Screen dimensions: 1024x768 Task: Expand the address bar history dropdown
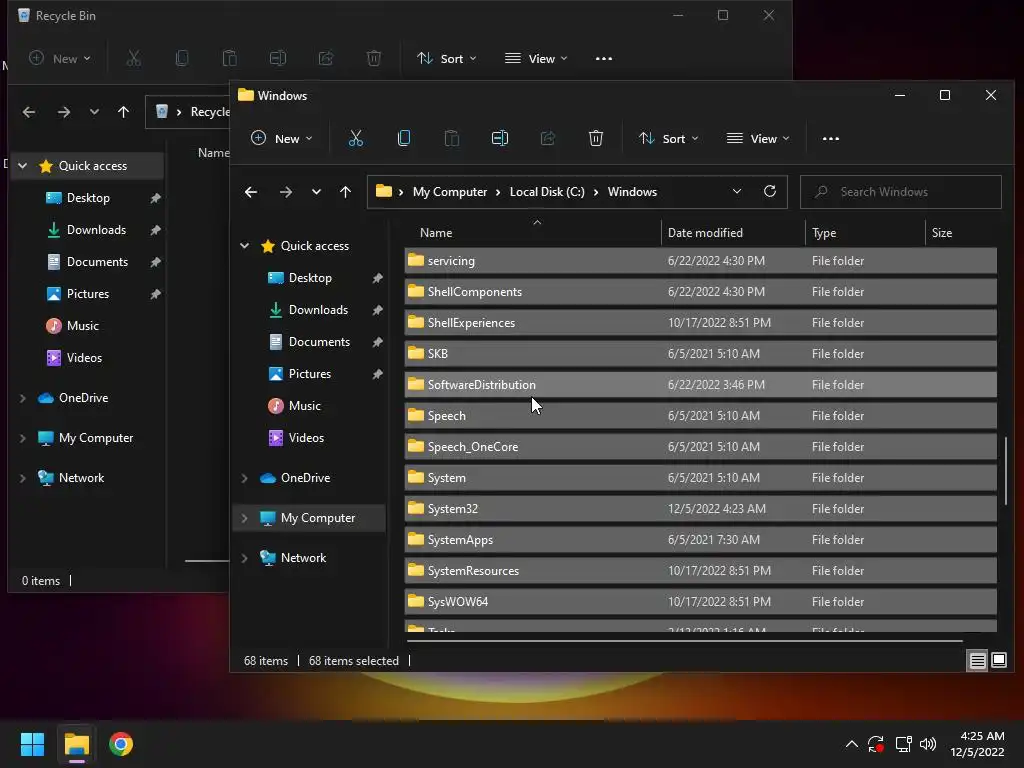point(737,191)
